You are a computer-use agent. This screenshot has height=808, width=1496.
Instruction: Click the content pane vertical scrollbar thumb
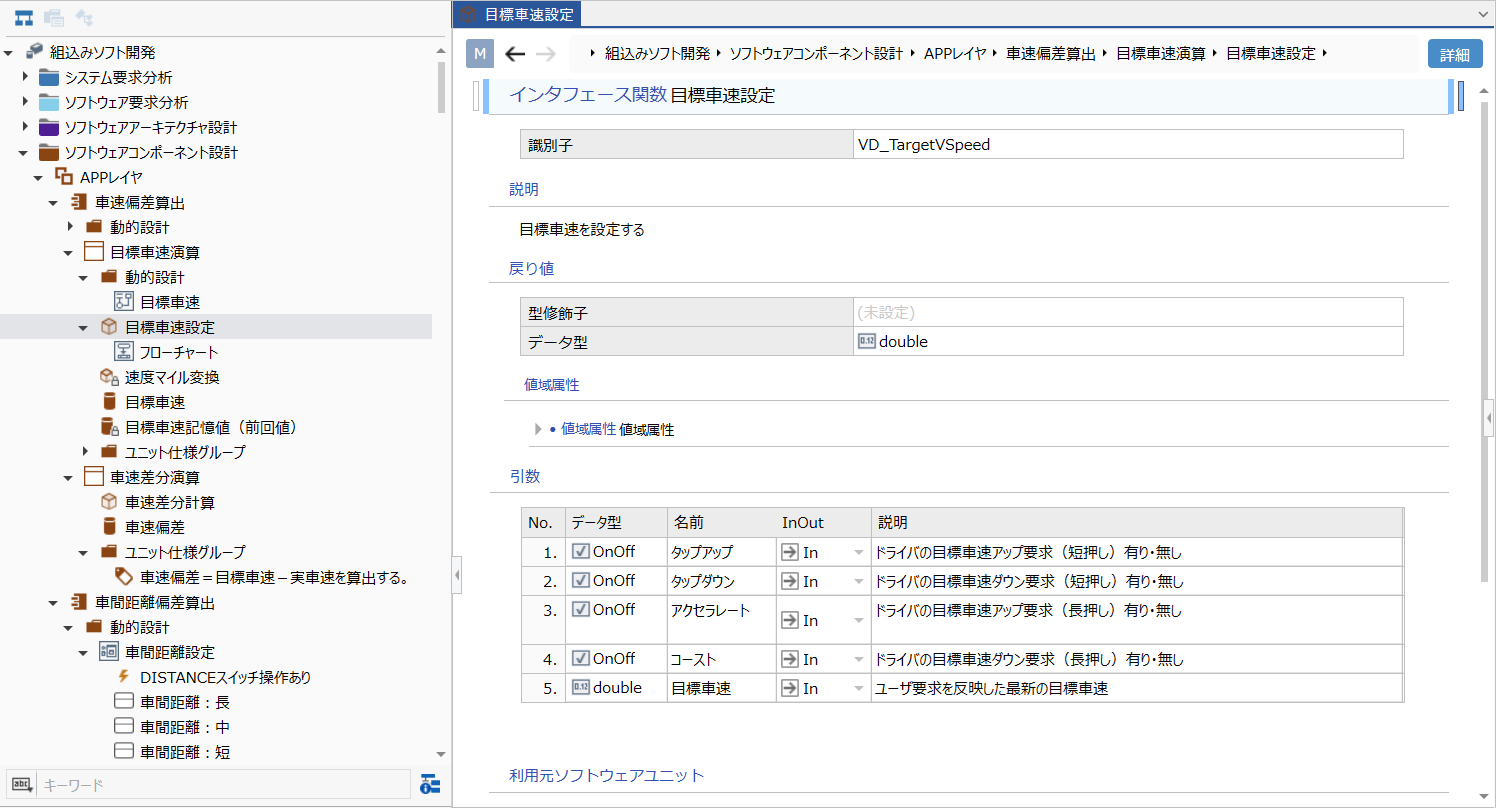tap(1484, 341)
